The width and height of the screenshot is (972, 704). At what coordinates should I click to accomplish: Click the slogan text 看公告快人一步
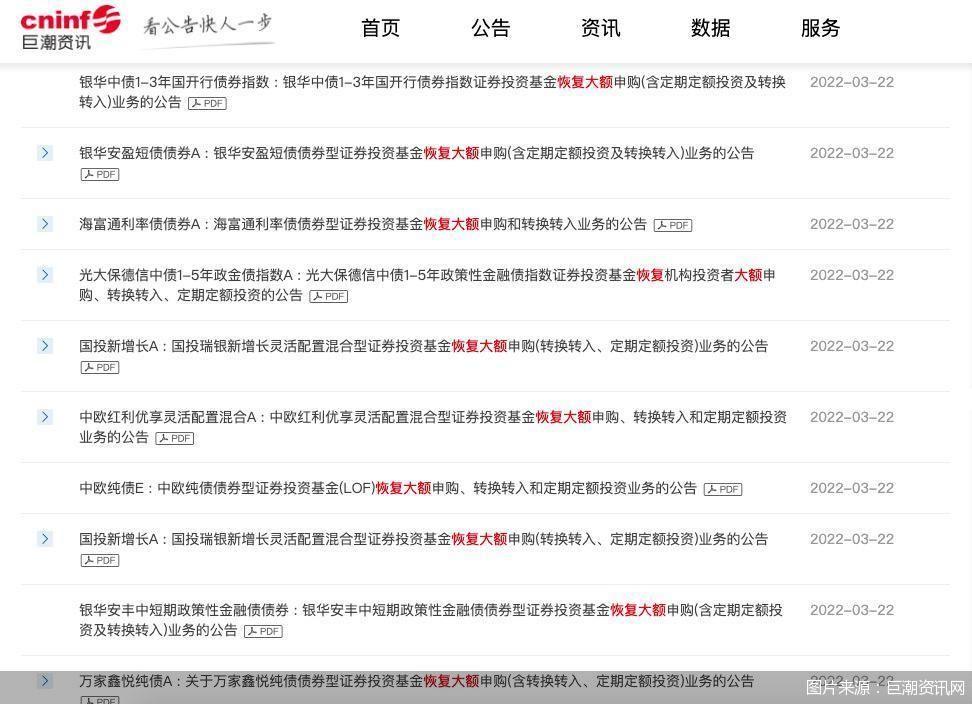click(208, 25)
